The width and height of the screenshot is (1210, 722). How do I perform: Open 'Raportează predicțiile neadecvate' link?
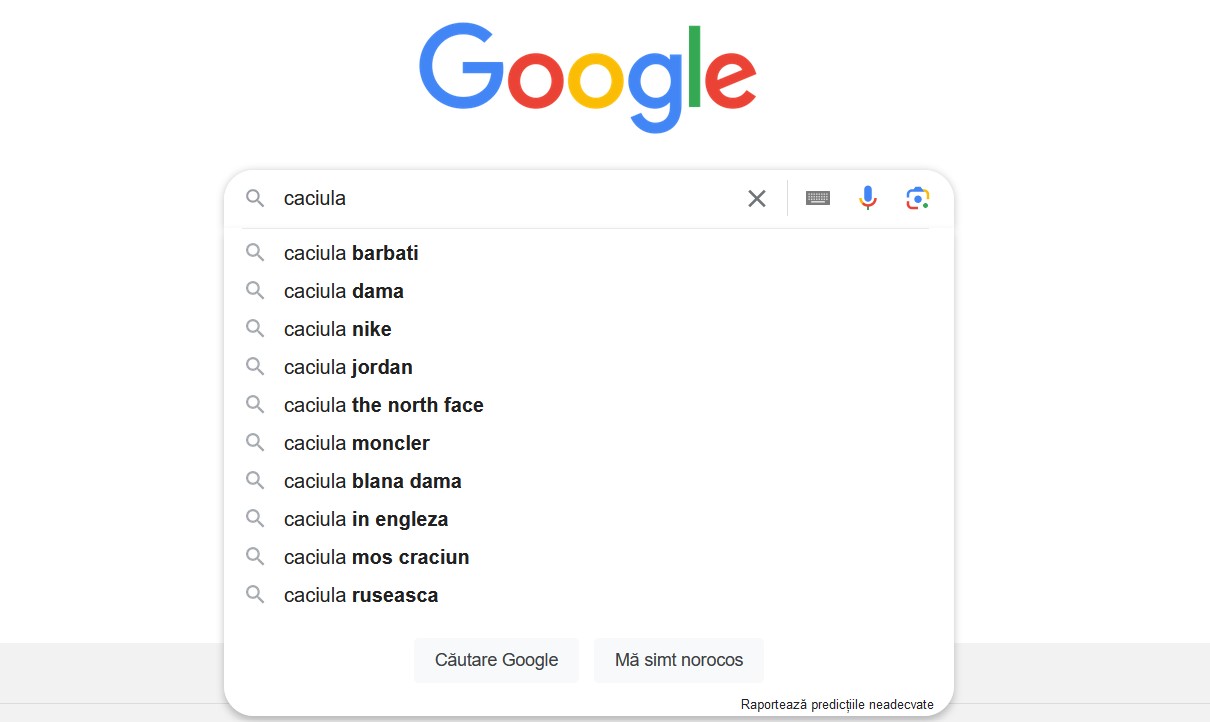pyautogui.click(x=837, y=705)
